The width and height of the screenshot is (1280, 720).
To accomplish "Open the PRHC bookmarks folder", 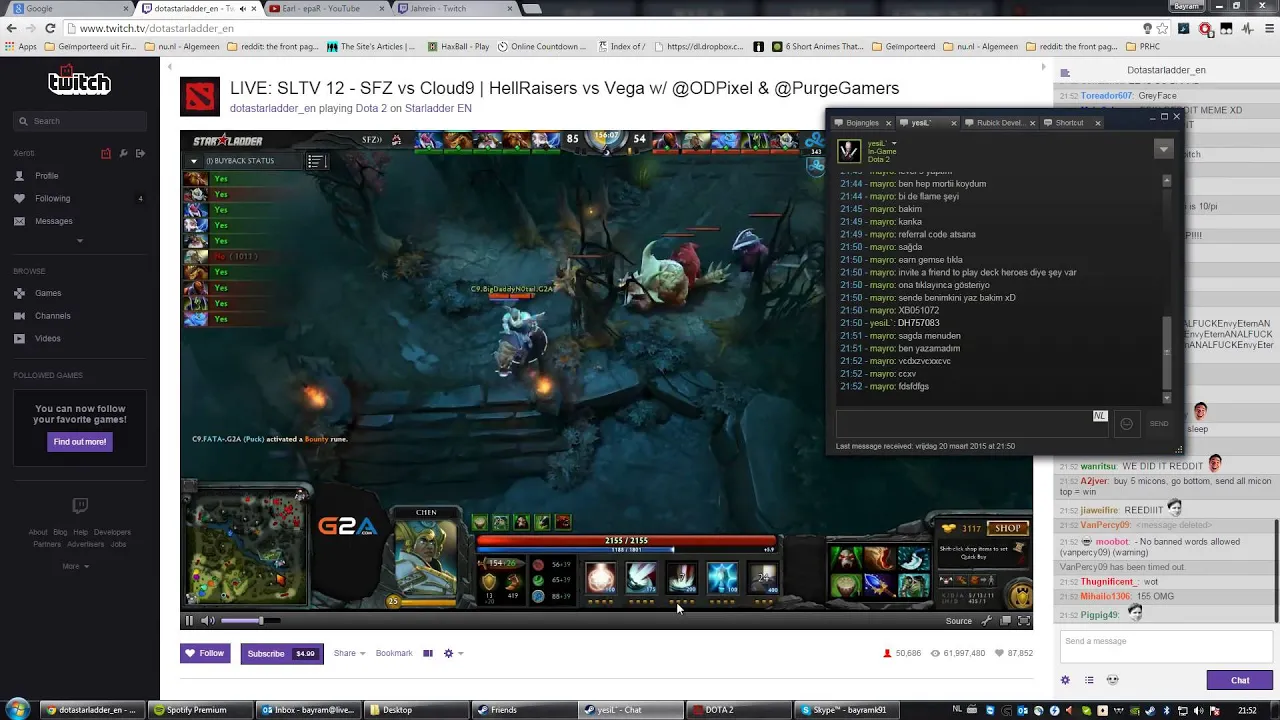I will pos(1143,46).
